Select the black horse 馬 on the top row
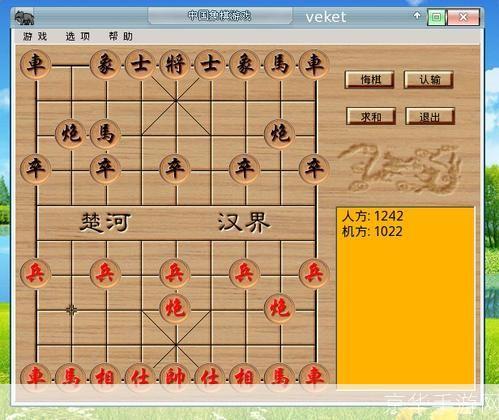The width and height of the screenshot is (499, 420). 279,64
